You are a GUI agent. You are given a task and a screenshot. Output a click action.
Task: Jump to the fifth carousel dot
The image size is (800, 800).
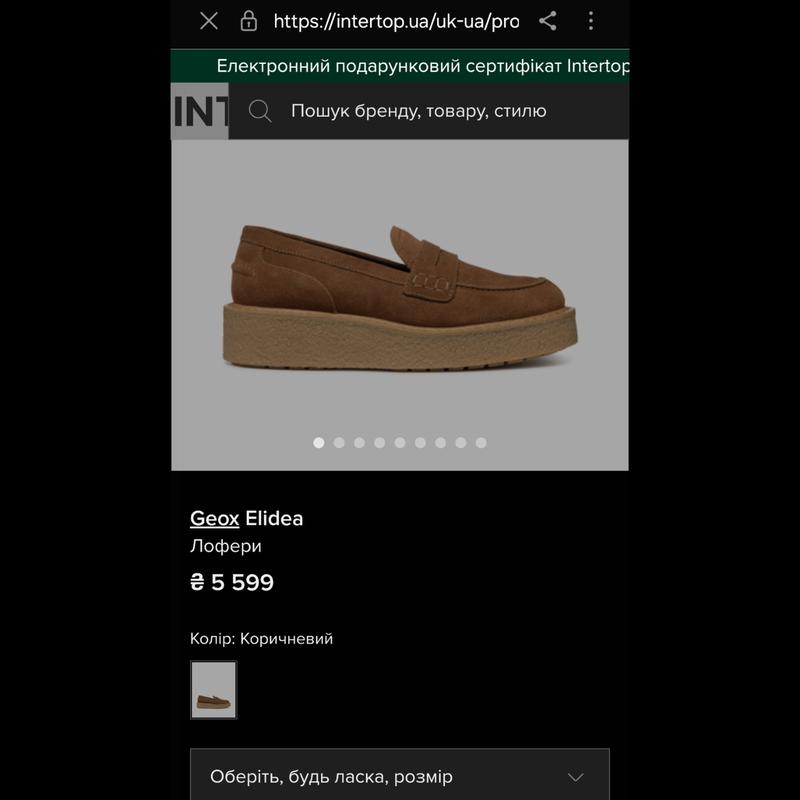(400, 442)
